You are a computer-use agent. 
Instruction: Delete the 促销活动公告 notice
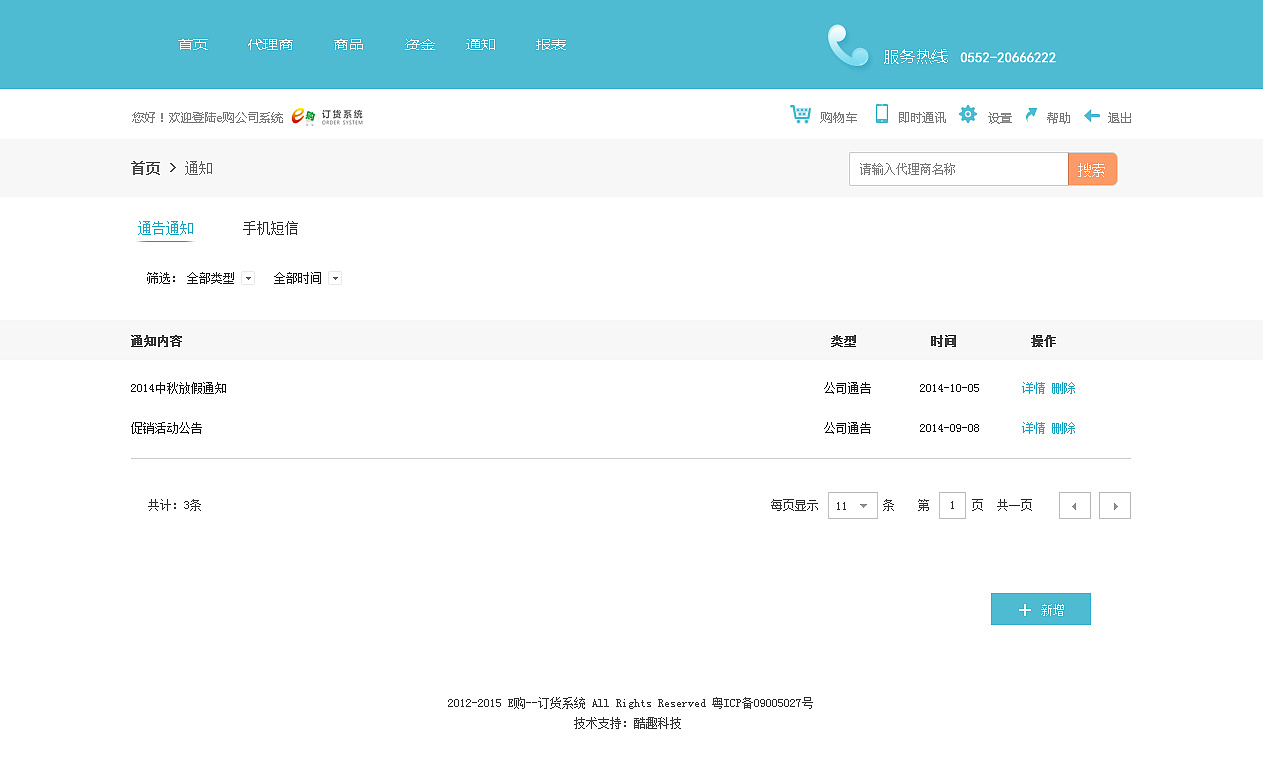[x=1064, y=428]
